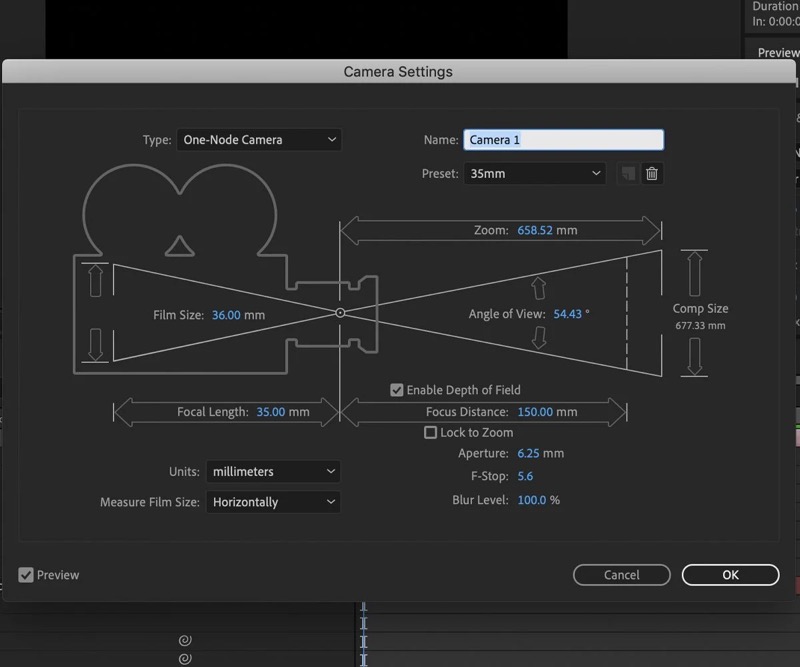Disable the Enable Depth of Field checkbox

point(397,390)
